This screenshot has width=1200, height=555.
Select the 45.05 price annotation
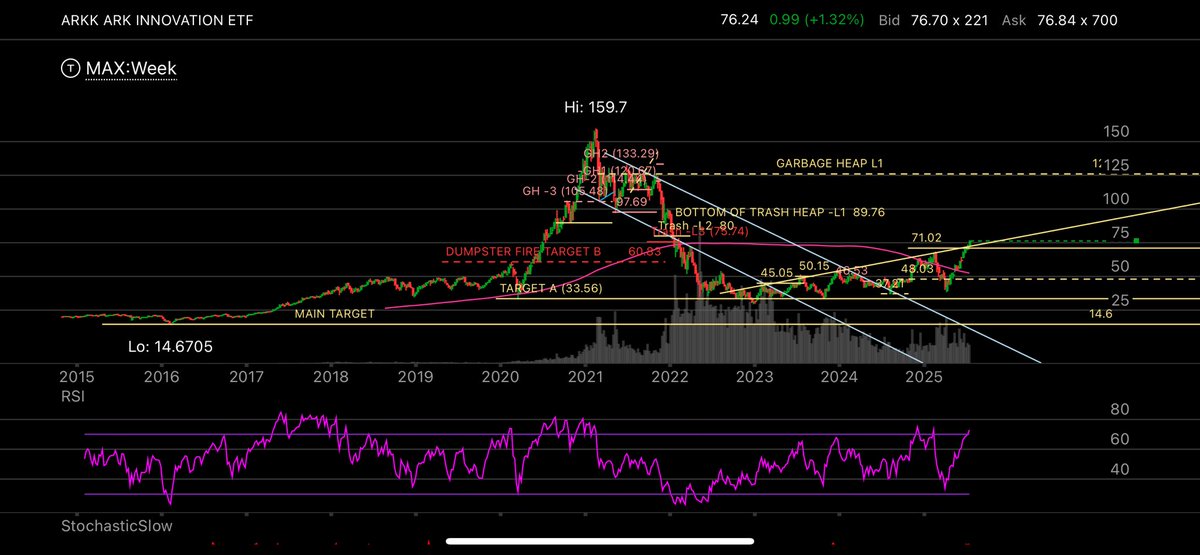[x=778, y=272]
